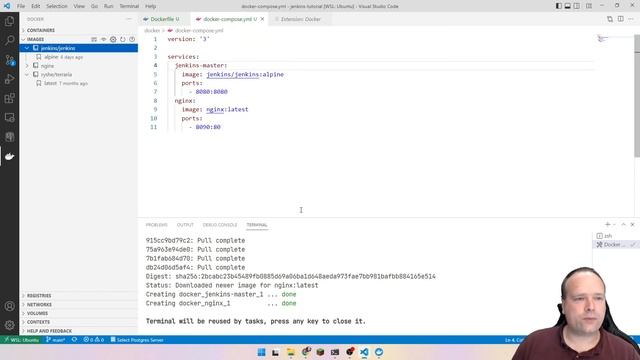Open the Accounts icon in activity bar
640x360 pixels.
[9, 306]
